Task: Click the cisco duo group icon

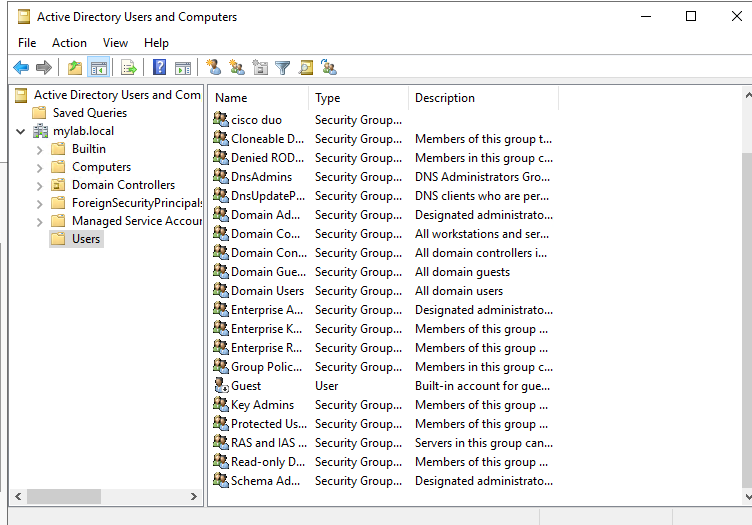Action: point(221,119)
